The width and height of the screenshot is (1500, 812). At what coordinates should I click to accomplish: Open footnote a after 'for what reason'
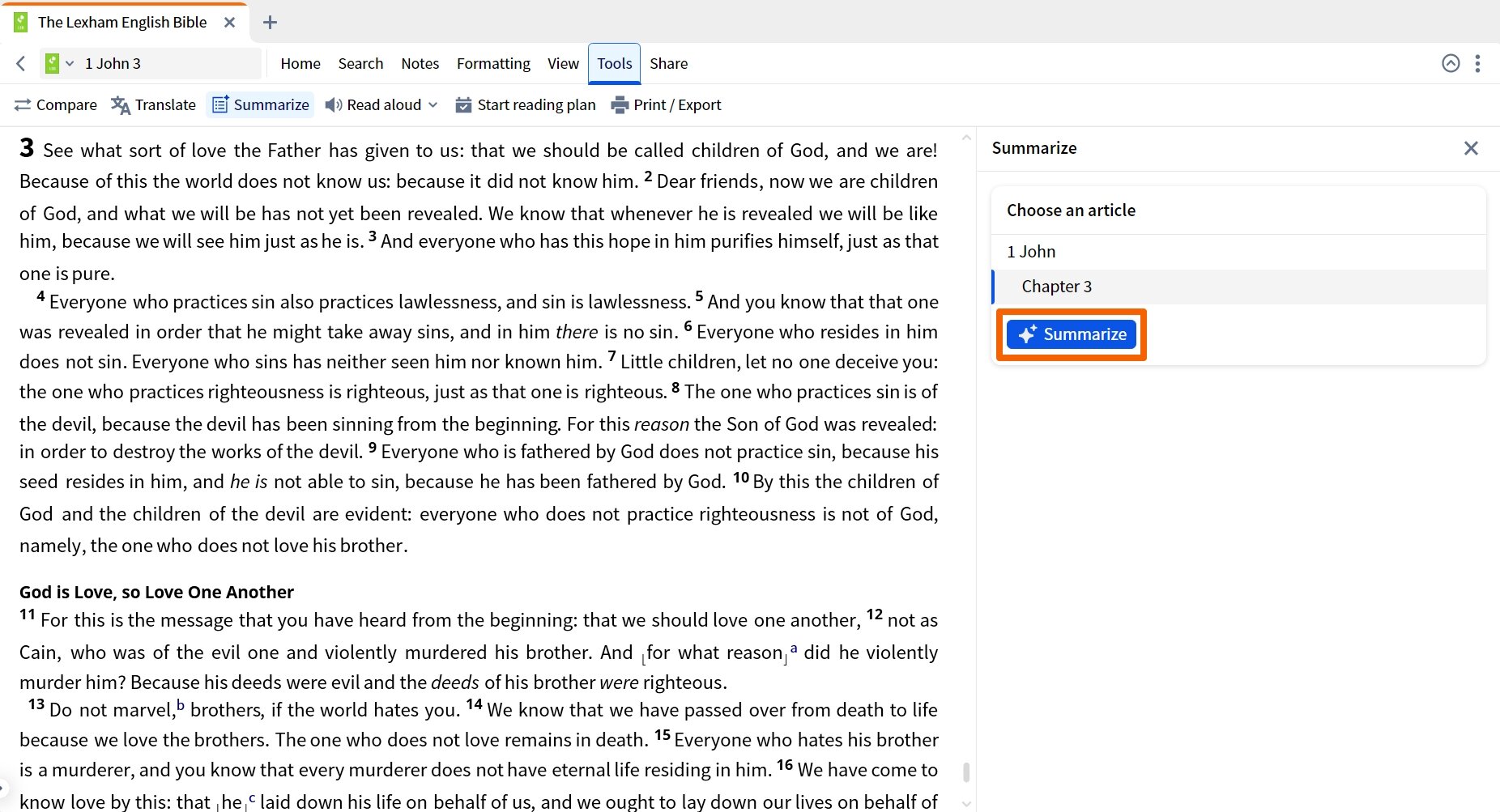(794, 648)
